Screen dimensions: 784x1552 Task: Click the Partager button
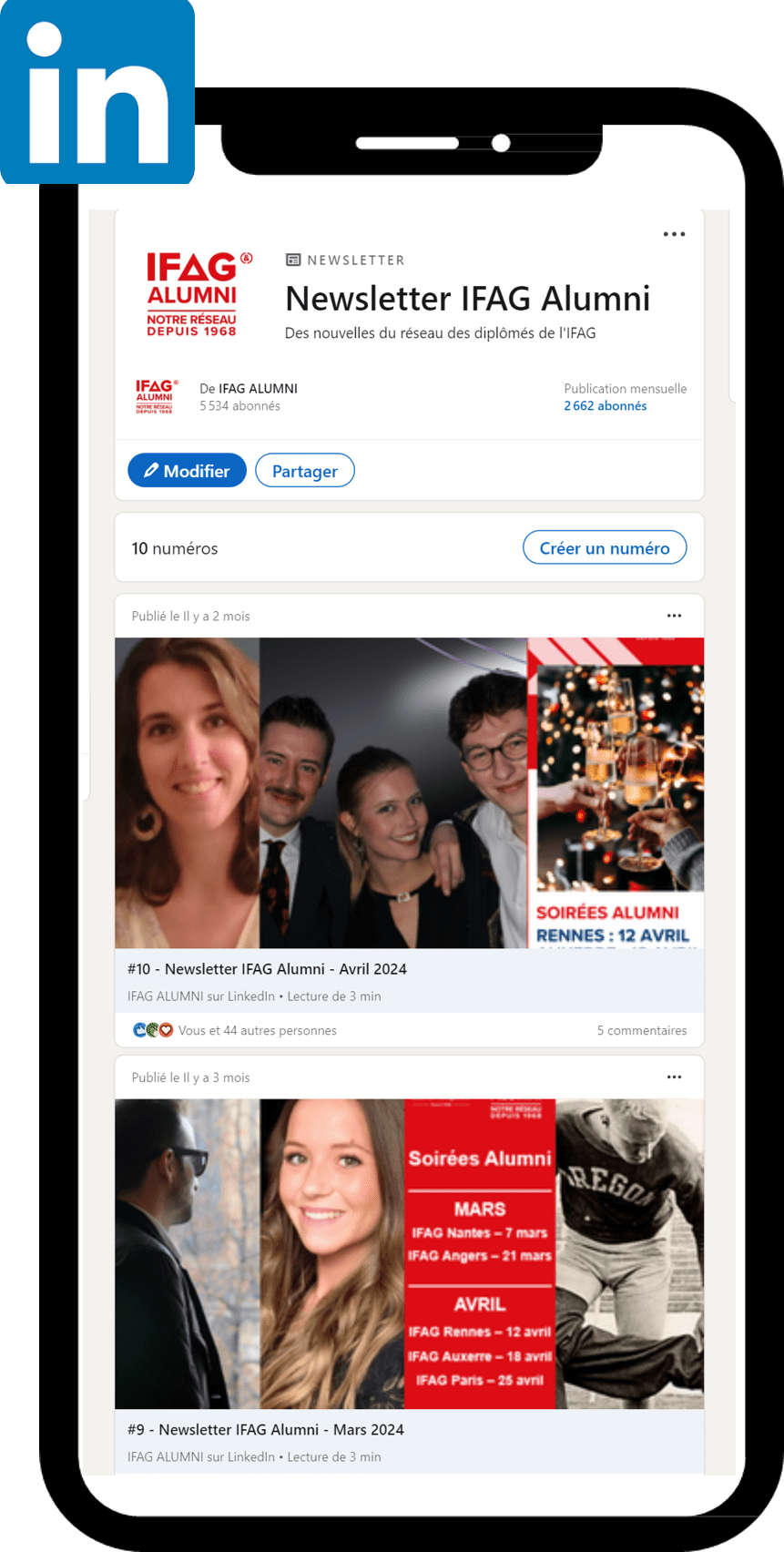[x=305, y=470]
